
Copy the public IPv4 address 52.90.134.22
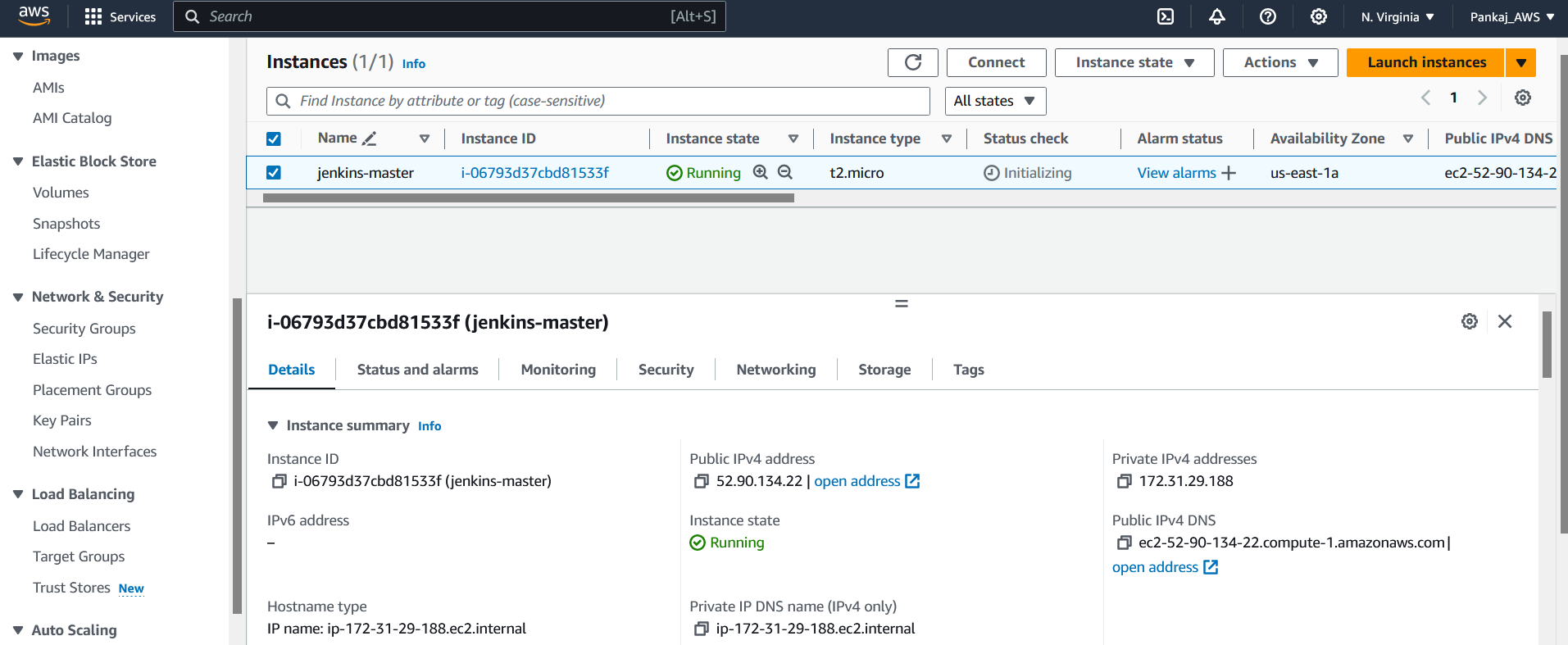coord(701,481)
